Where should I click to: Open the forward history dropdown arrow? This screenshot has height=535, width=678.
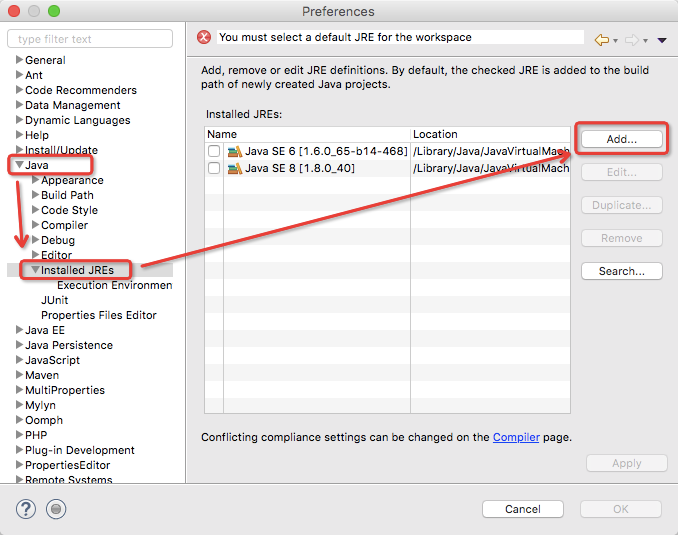[645, 41]
